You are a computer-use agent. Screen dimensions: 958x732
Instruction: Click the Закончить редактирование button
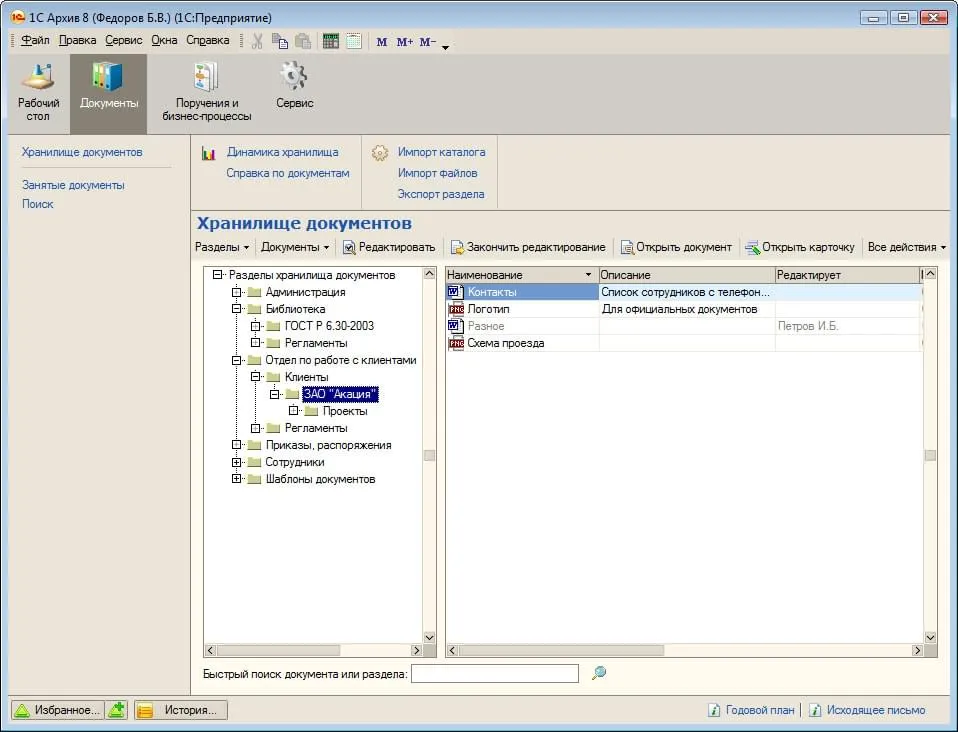528,247
